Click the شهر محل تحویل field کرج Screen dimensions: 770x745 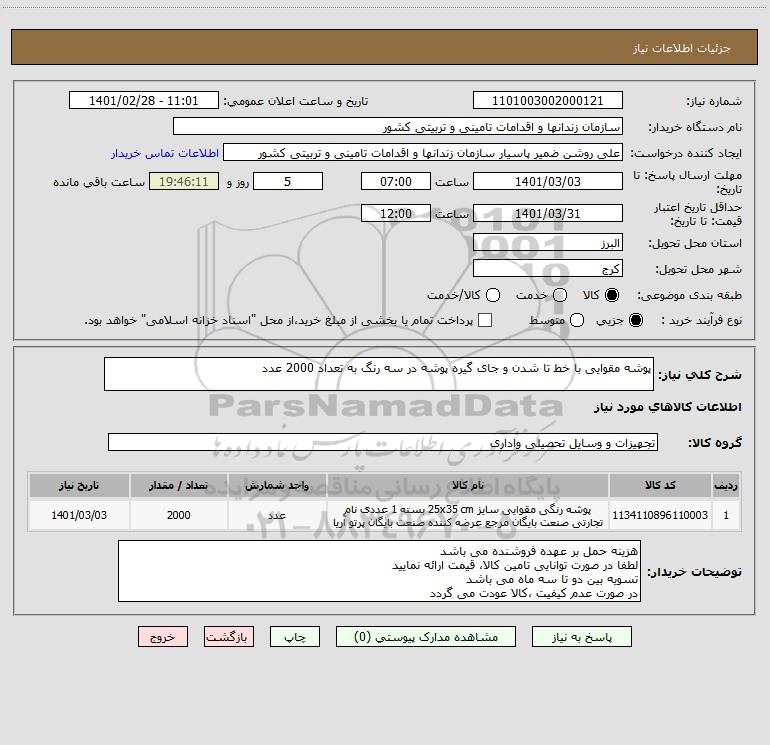point(548,268)
